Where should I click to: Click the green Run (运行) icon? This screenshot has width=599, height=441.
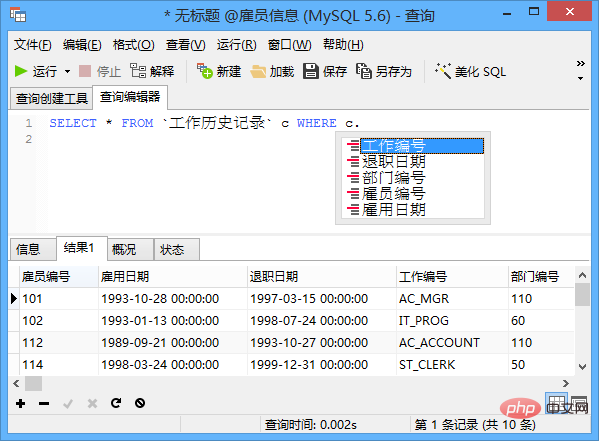tap(21, 71)
